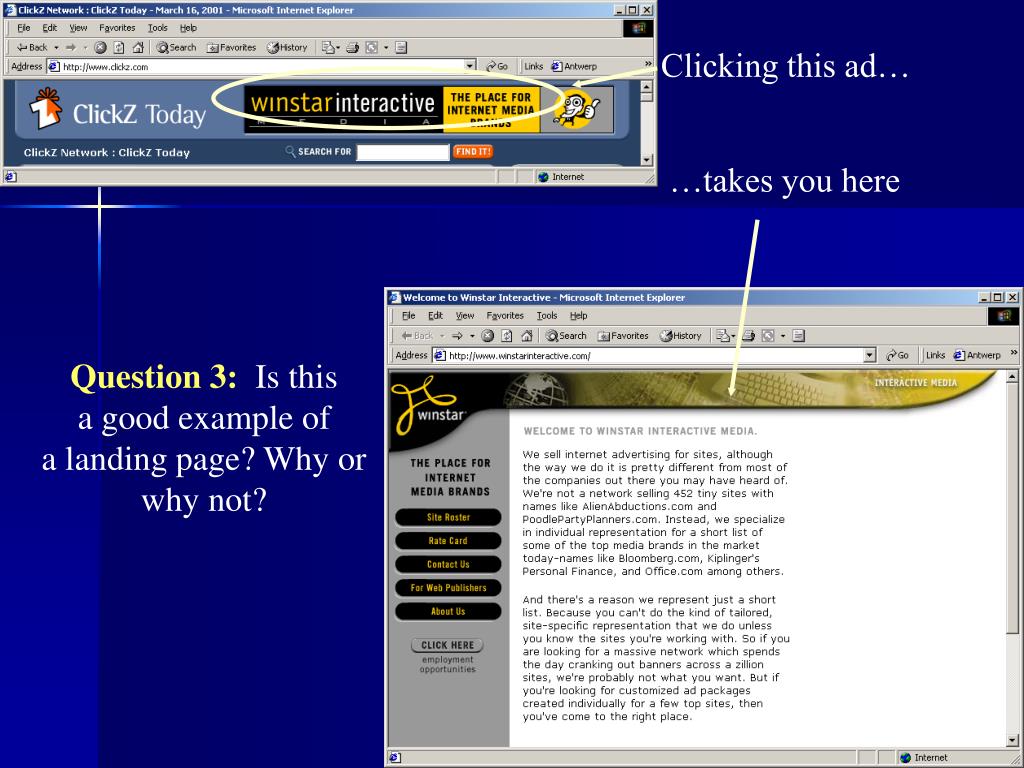Click Go button in Winstar browser
Image resolution: width=1024 pixels, height=768 pixels.
(897, 355)
